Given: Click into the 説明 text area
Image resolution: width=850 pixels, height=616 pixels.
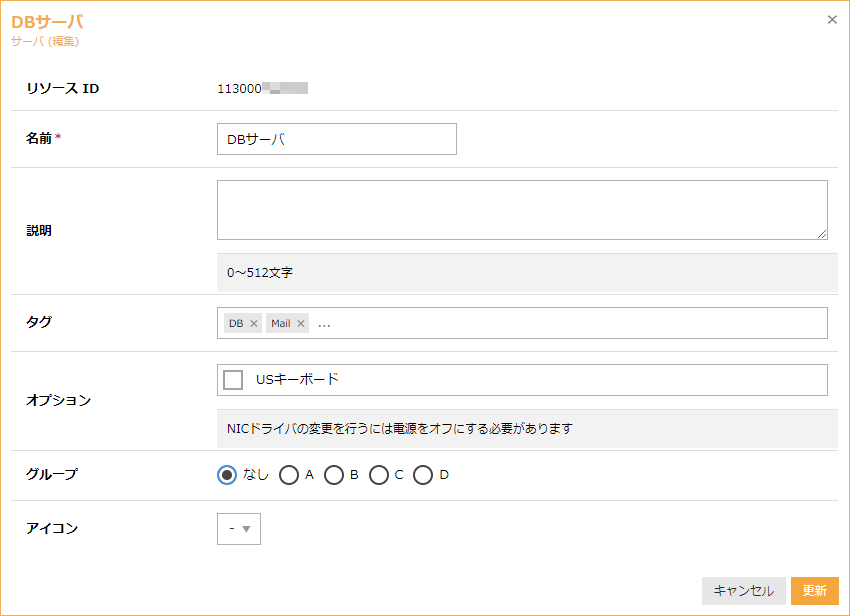Looking at the screenshot, I should 521,210.
